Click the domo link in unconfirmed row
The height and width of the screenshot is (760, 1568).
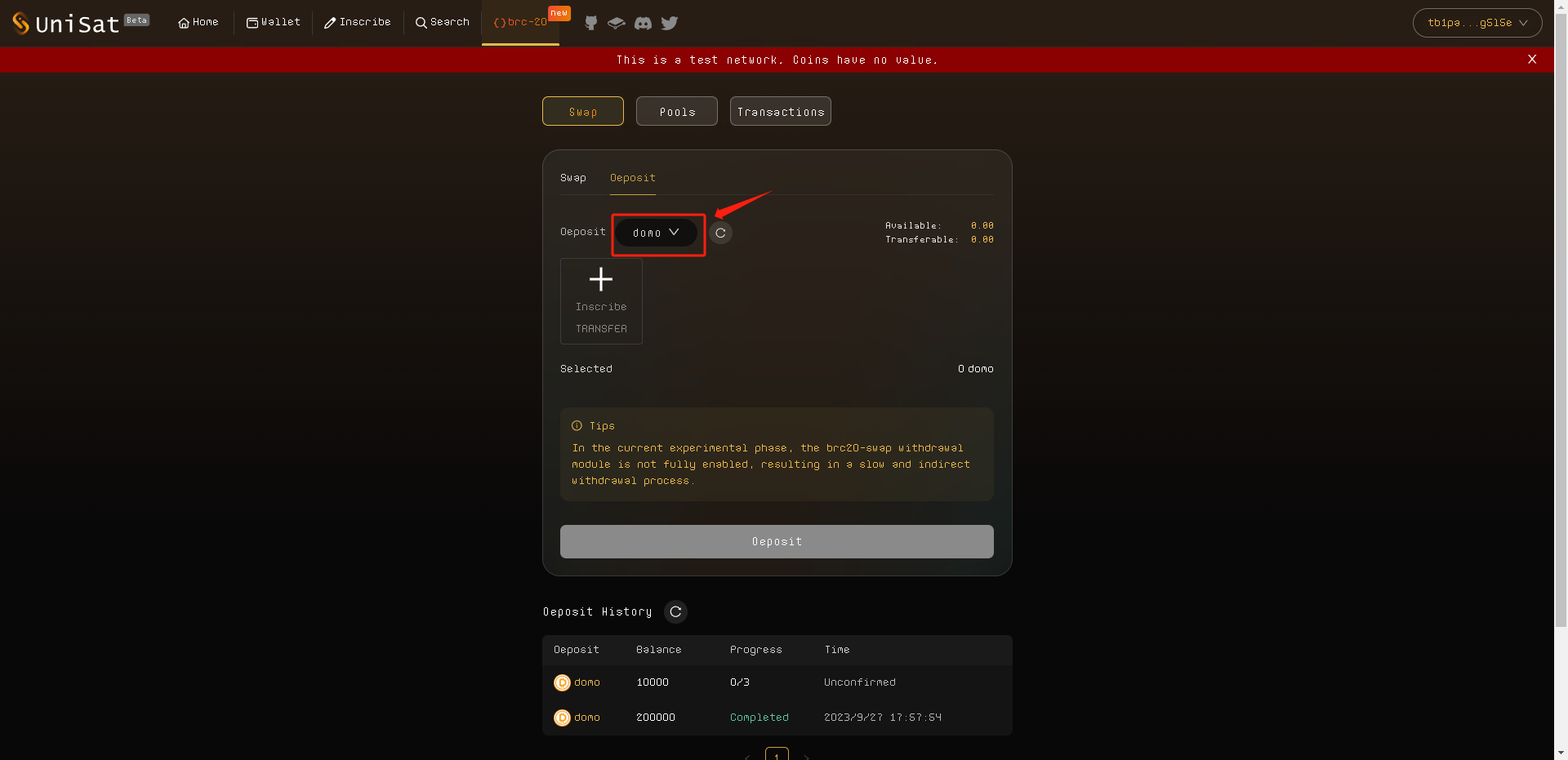click(586, 682)
